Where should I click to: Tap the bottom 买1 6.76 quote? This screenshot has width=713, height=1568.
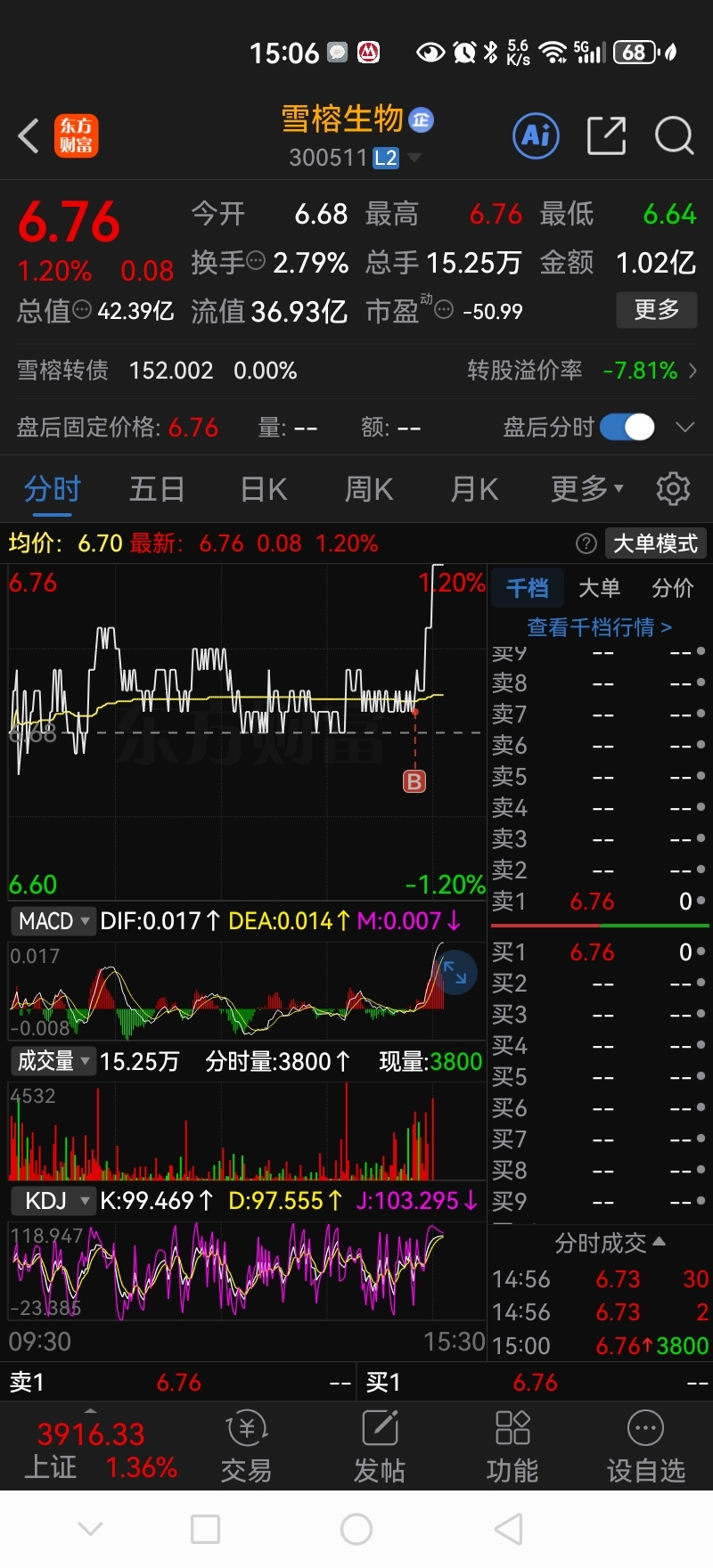click(x=536, y=1383)
